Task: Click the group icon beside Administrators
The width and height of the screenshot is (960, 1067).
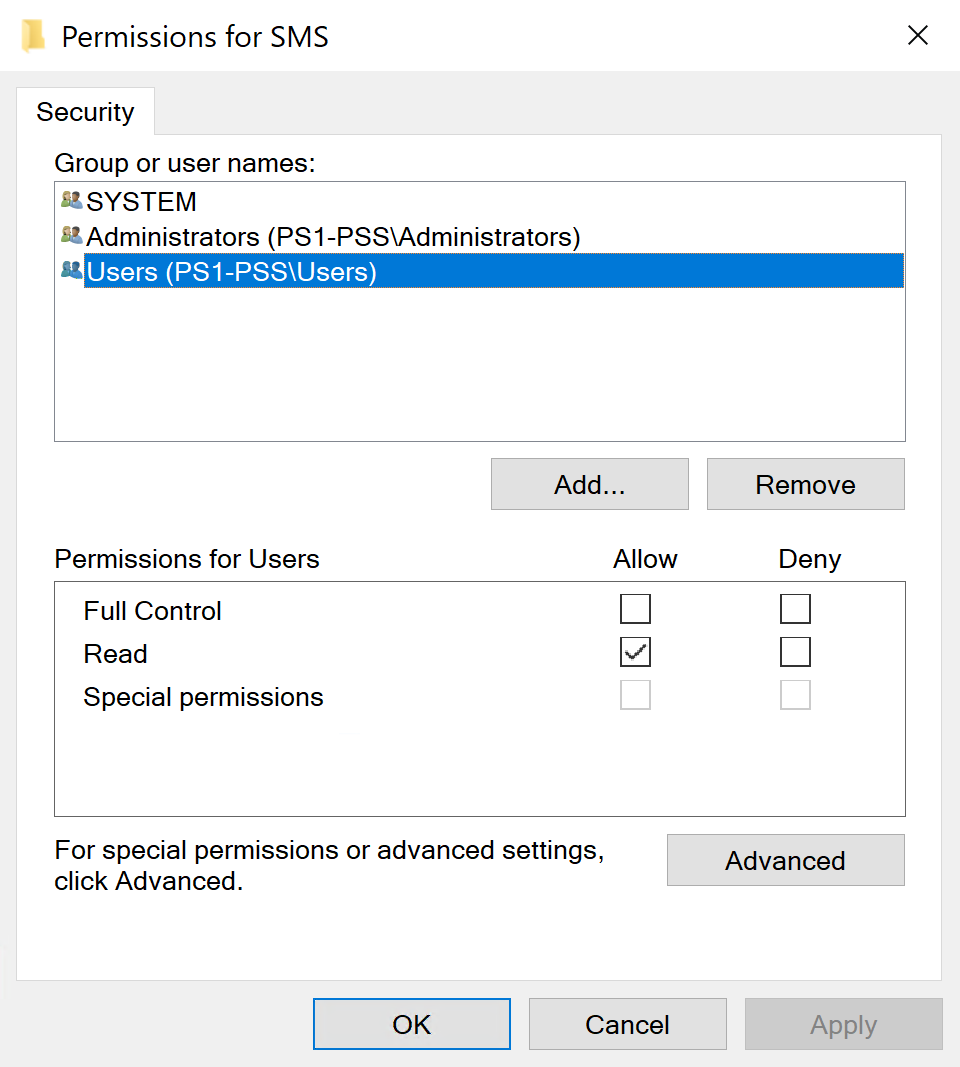Action: 70,236
